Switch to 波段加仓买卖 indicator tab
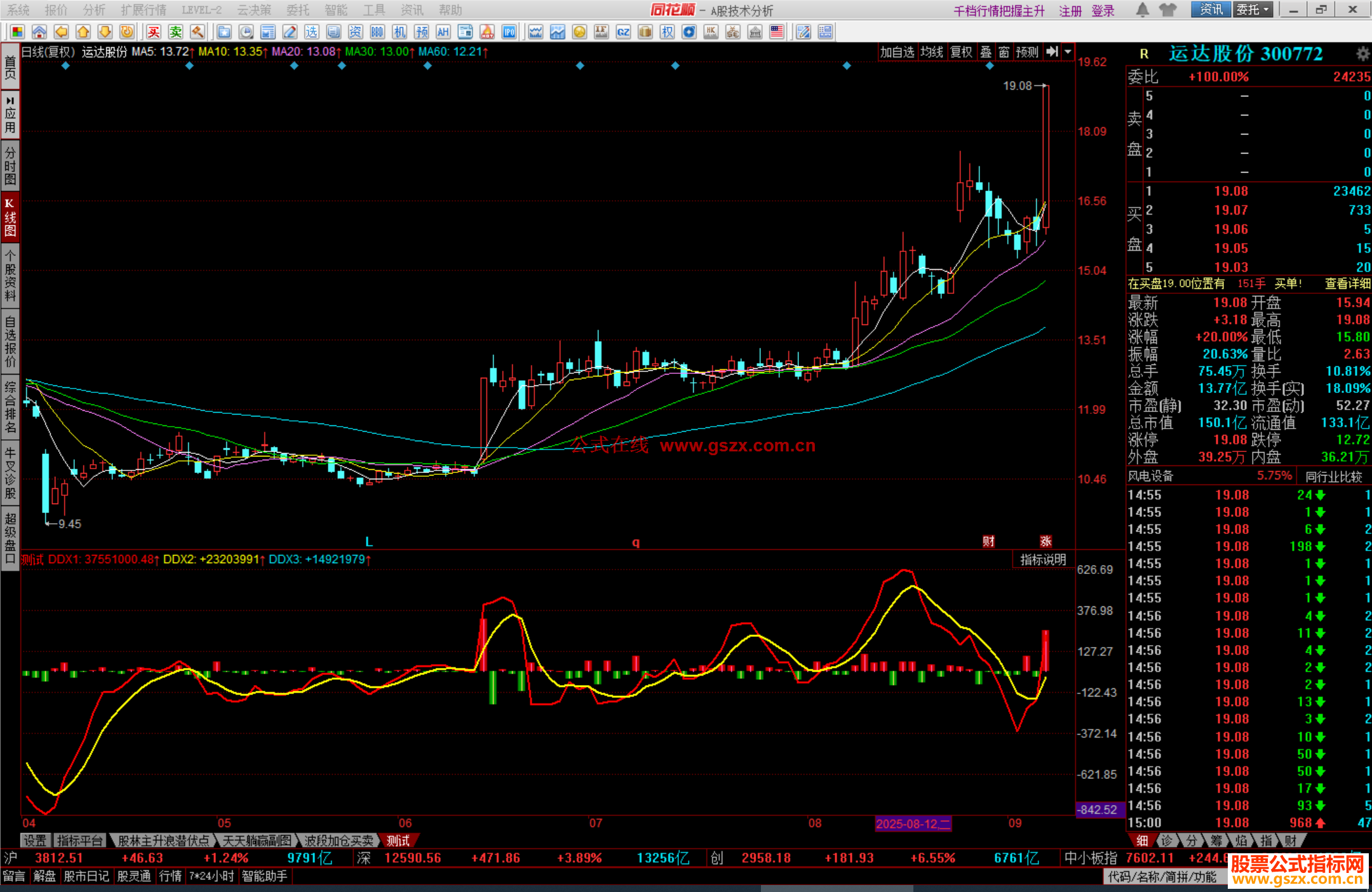Image resolution: width=1372 pixels, height=892 pixels. (x=339, y=841)
